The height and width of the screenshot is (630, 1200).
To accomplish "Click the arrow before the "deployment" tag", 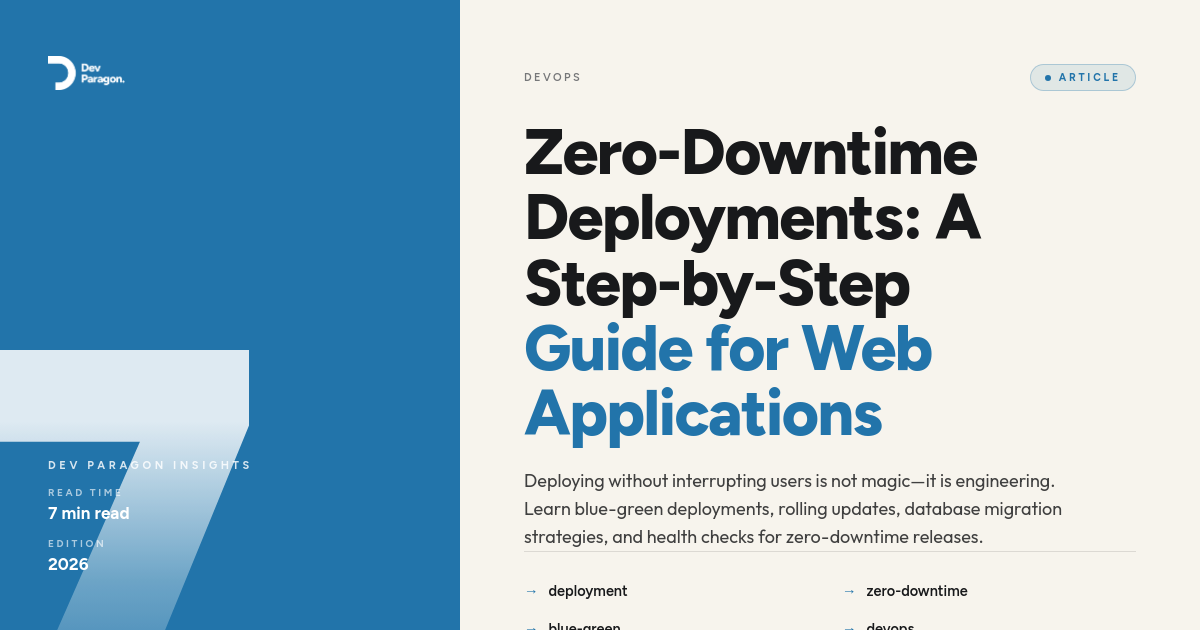I will coord(531,591).
